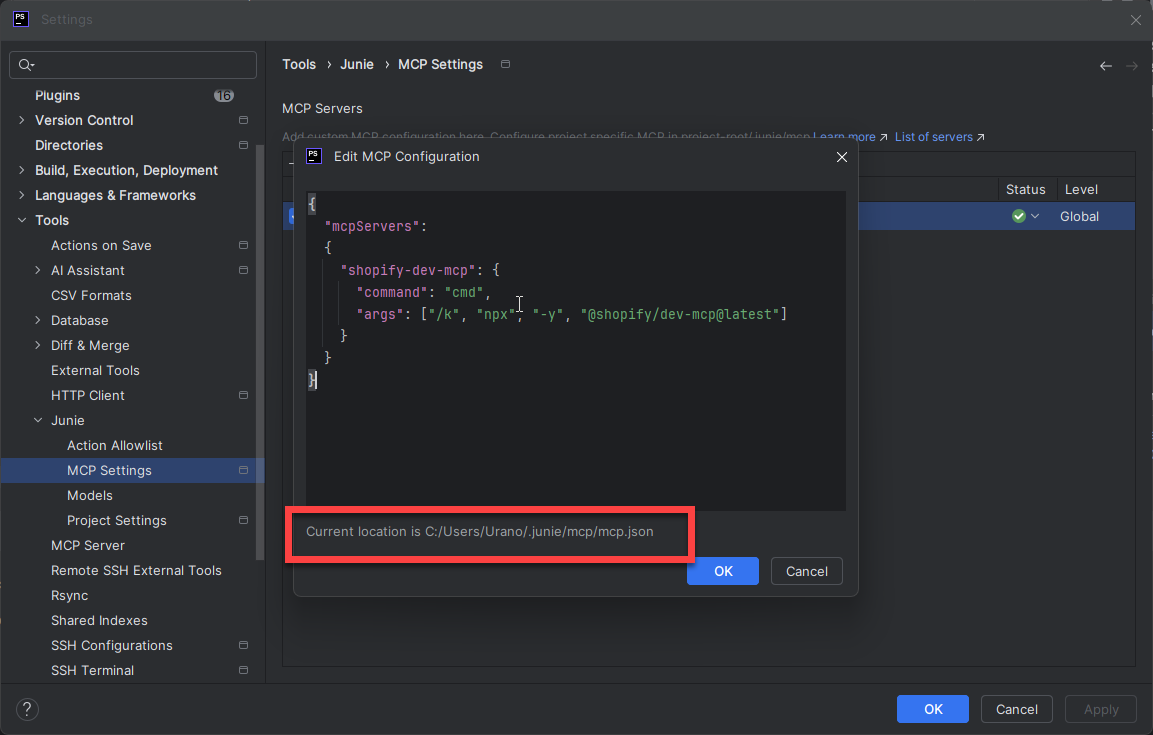
Task: Go back using the left arrow
Action: 1106,66
